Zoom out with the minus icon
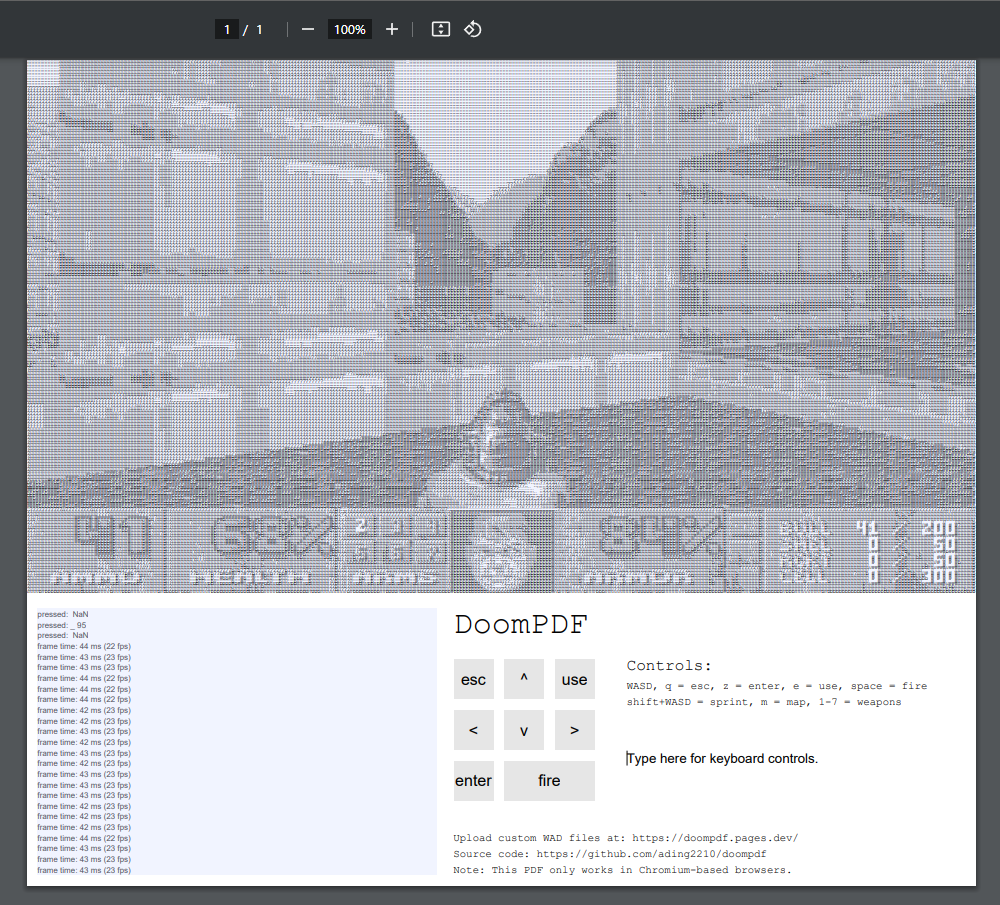This screenshot has height=905, width=1000. [x=307, y=29]
